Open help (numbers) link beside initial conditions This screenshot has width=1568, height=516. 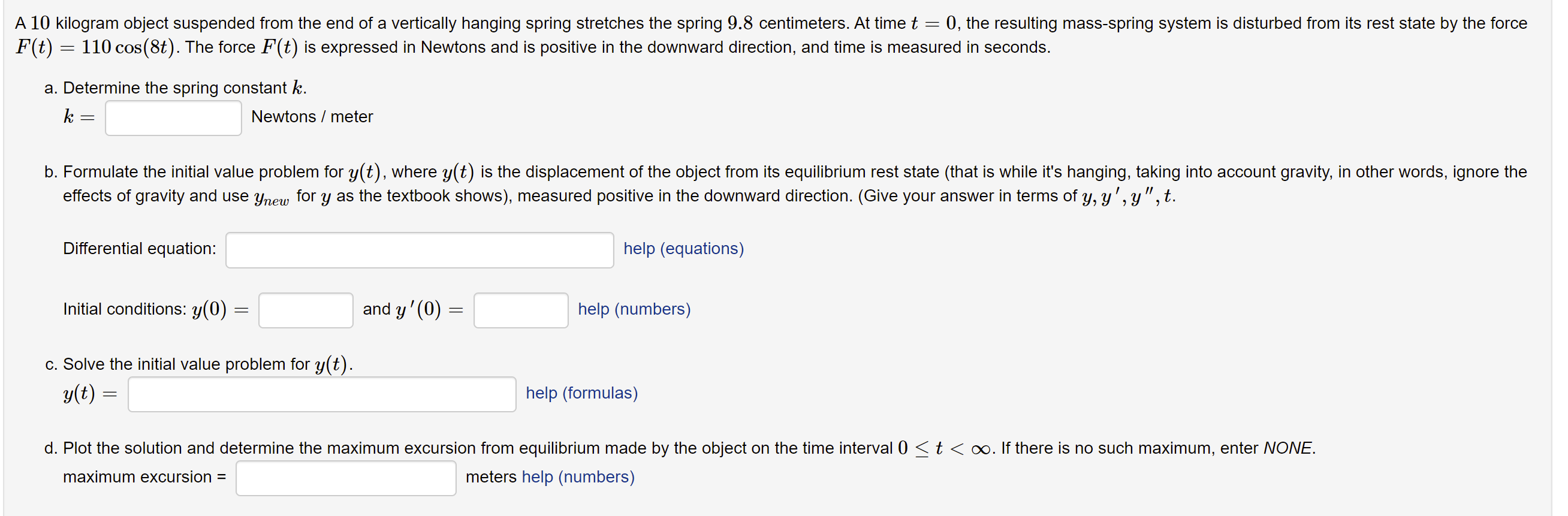[x=634, y=310]
